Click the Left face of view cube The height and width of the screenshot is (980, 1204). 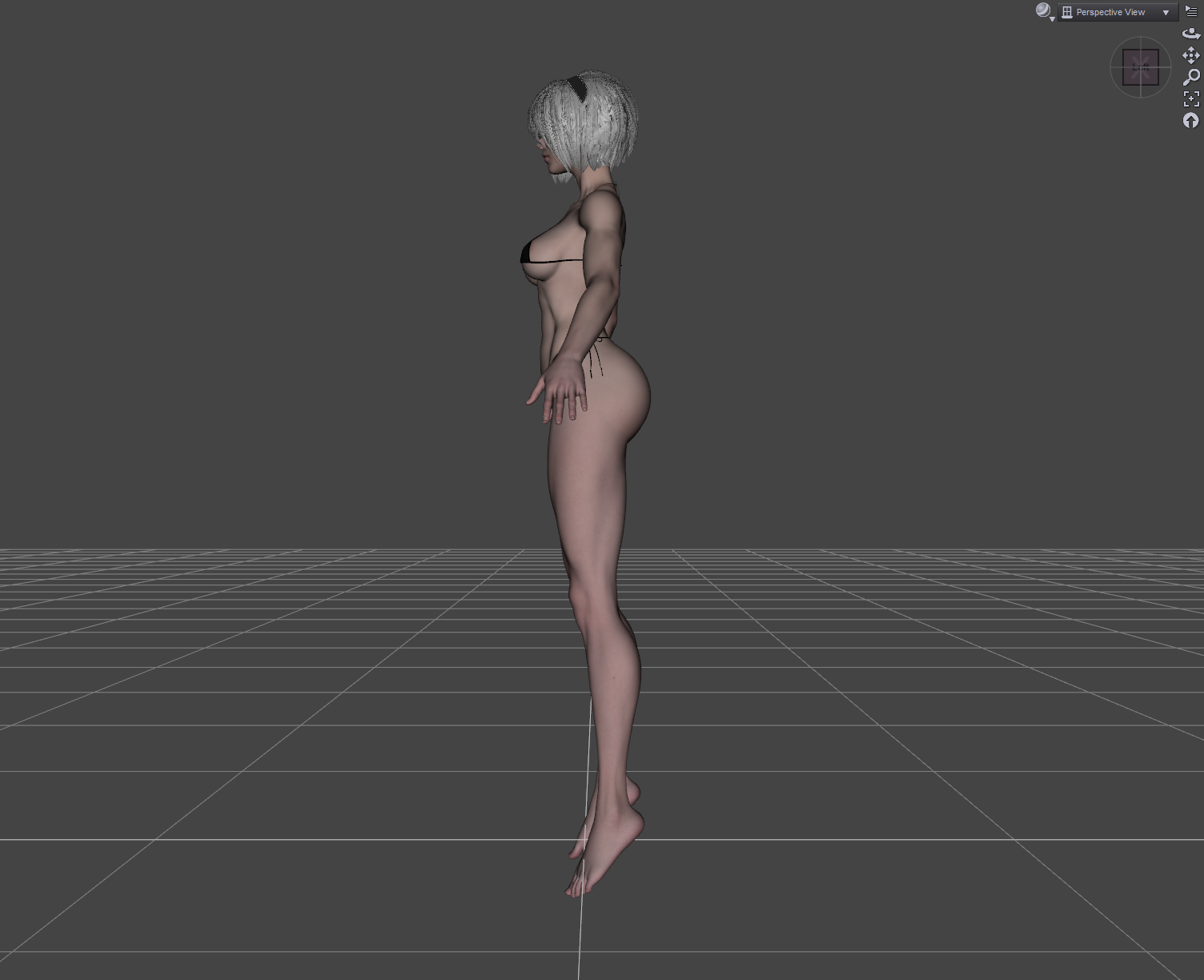point(1141,67)
